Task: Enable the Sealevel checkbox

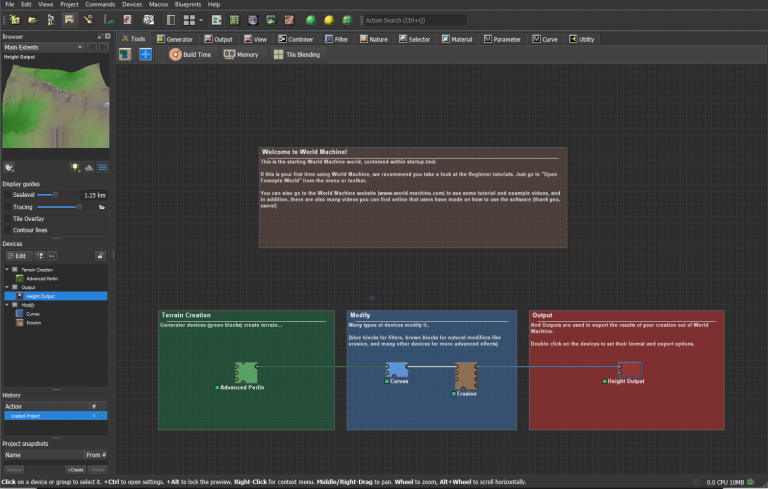Action: [7, 195]
